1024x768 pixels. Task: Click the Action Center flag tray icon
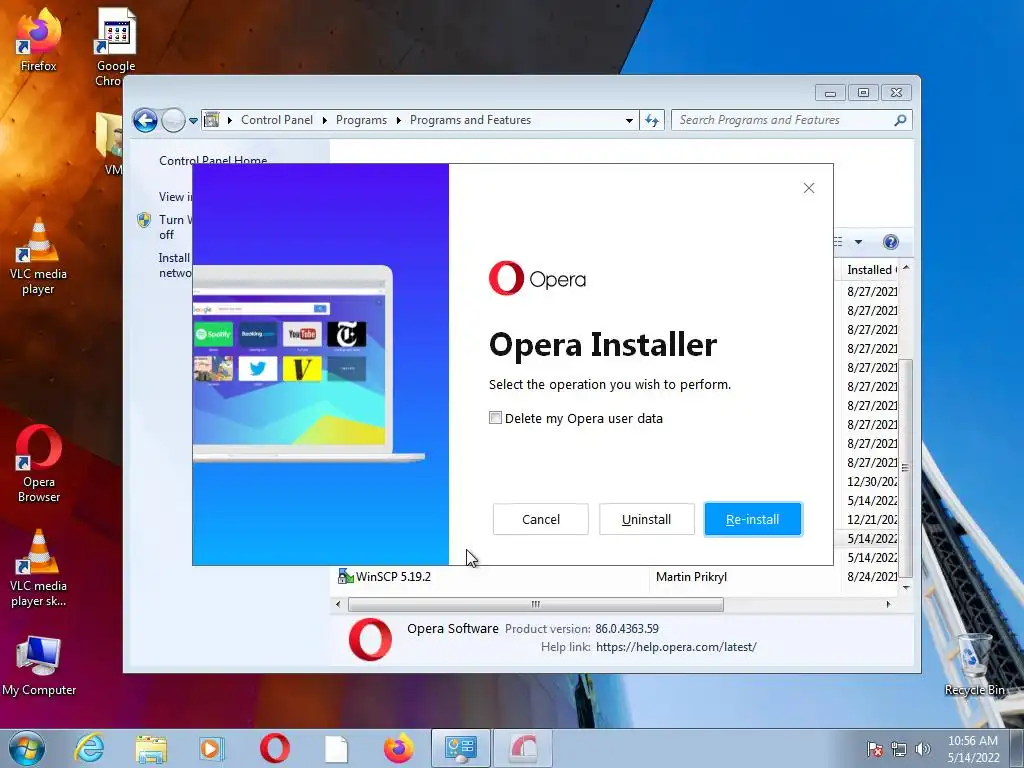874,749
